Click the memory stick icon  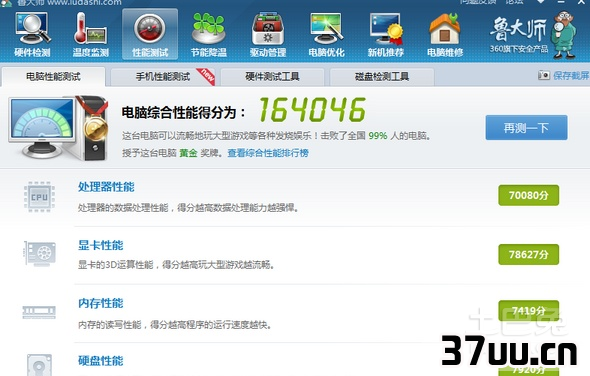[39, 312]
